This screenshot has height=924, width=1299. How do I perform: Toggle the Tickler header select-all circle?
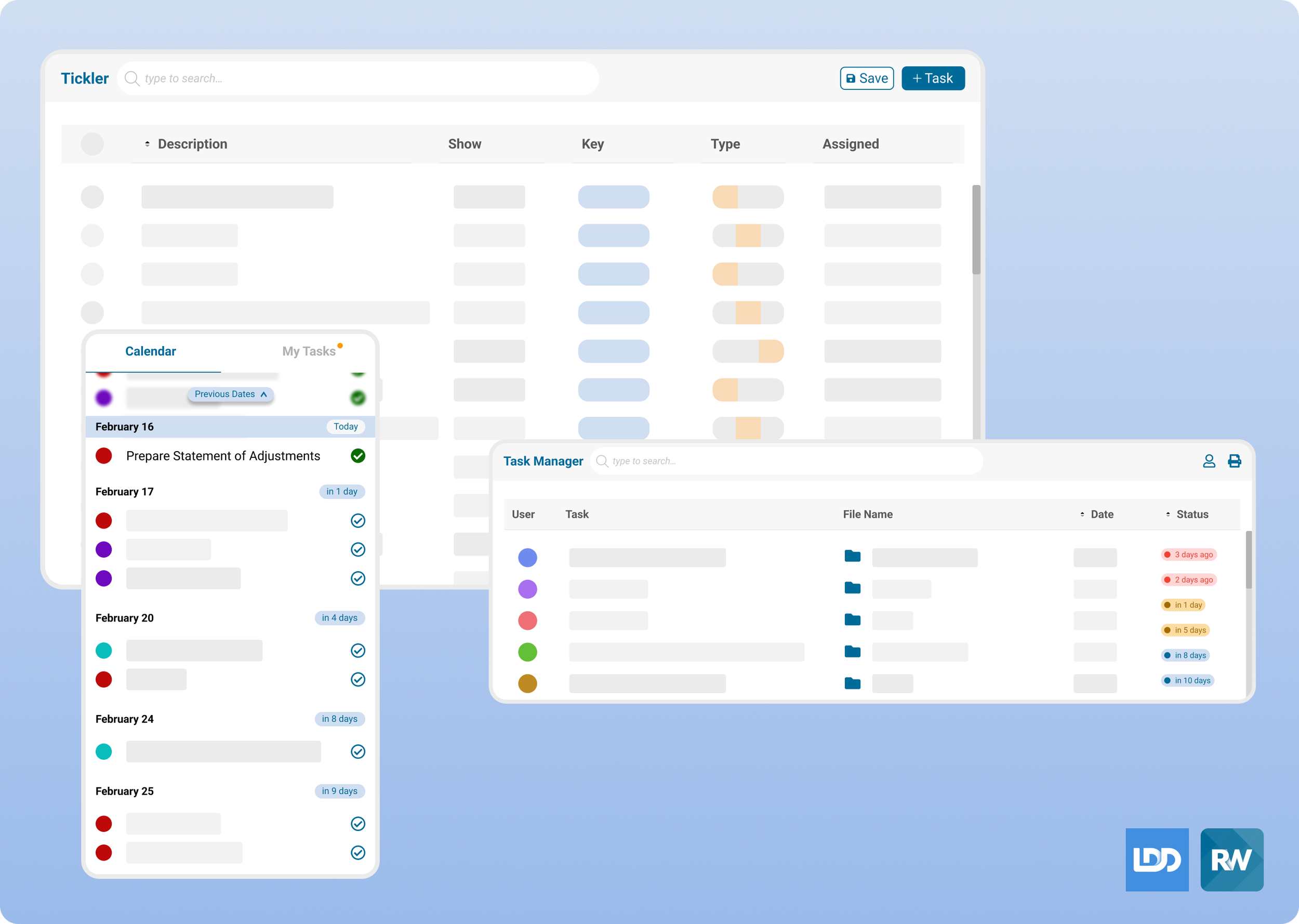point(92,144)
